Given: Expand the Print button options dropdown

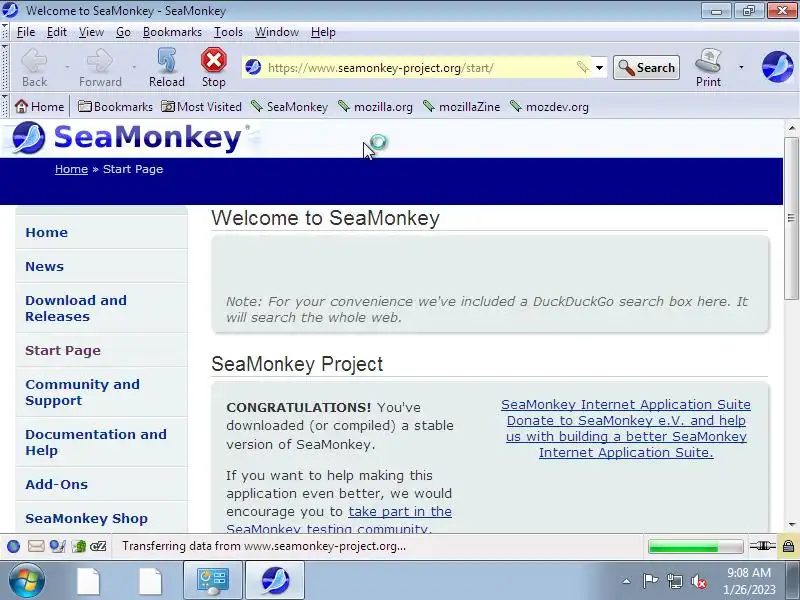Looking at the screenshot, I should pyautogui.click(x=741, y=67).
